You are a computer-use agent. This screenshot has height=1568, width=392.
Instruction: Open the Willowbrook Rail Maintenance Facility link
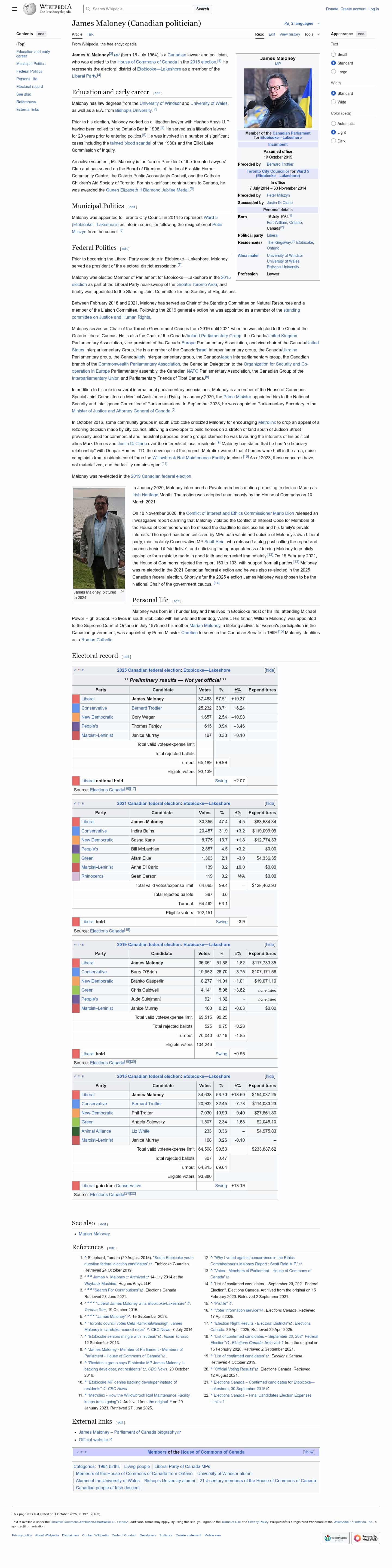coord(189,458)
